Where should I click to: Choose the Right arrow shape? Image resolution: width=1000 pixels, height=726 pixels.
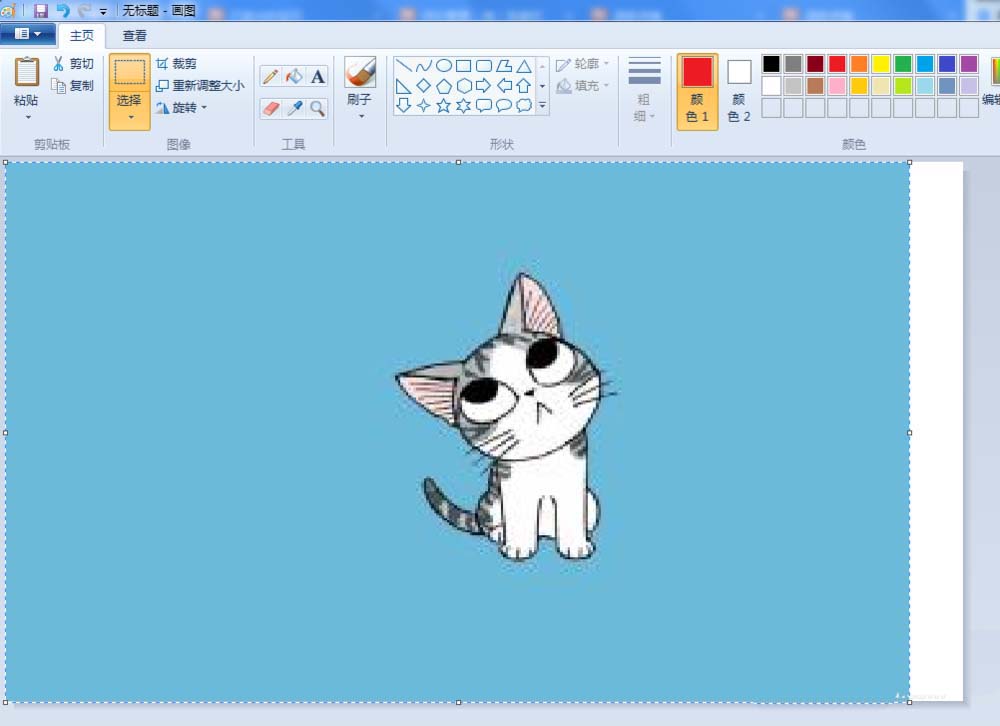484,85
